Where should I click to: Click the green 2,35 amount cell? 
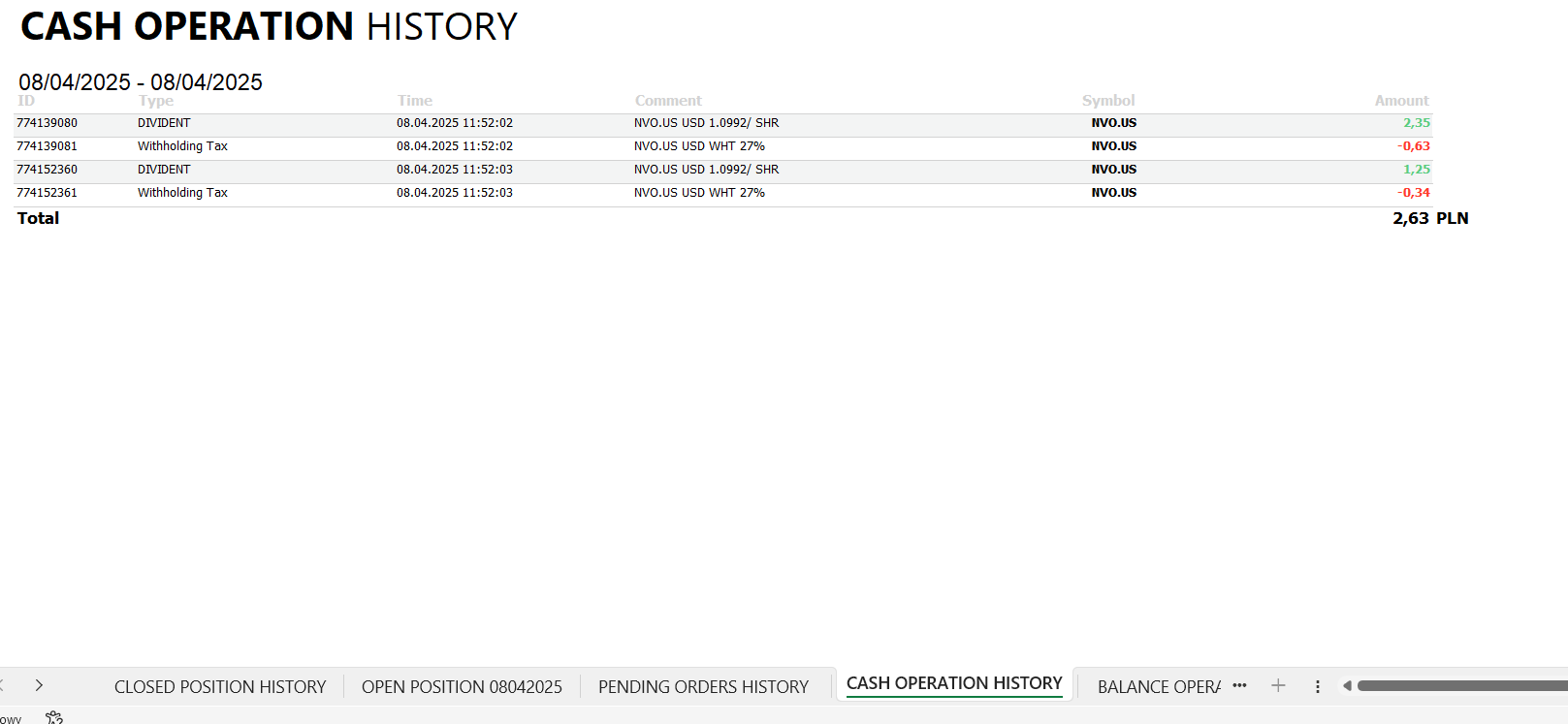click(x=1416, y=123)
